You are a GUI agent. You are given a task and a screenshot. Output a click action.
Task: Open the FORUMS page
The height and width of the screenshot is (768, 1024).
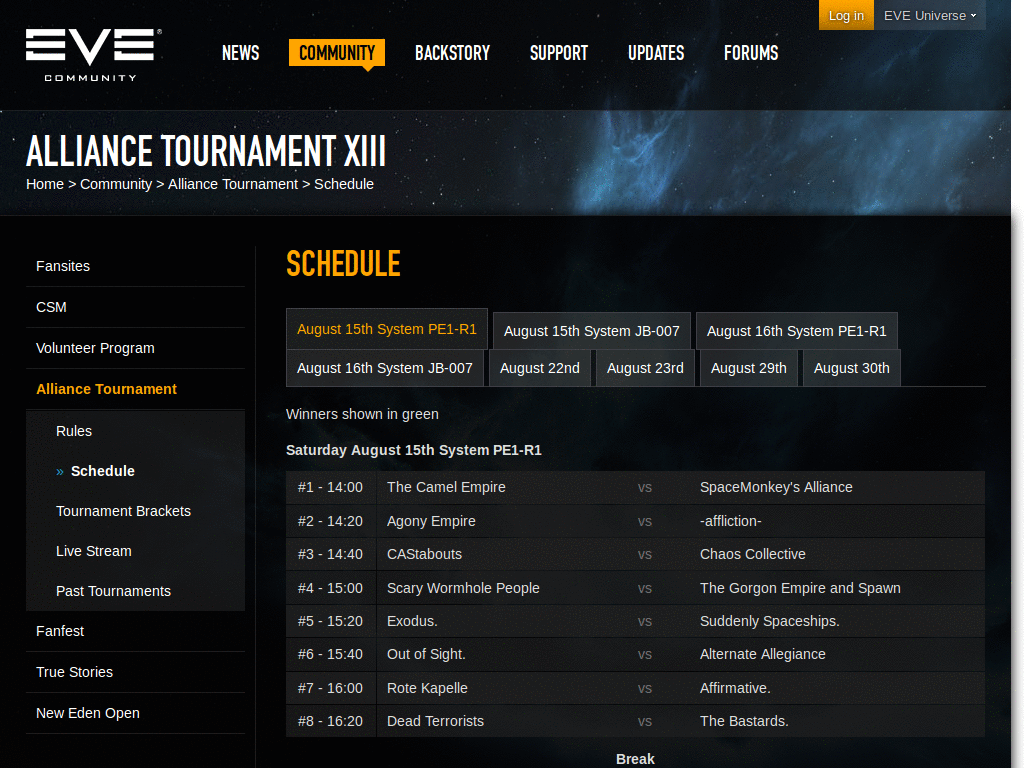(x=750, y=53)
